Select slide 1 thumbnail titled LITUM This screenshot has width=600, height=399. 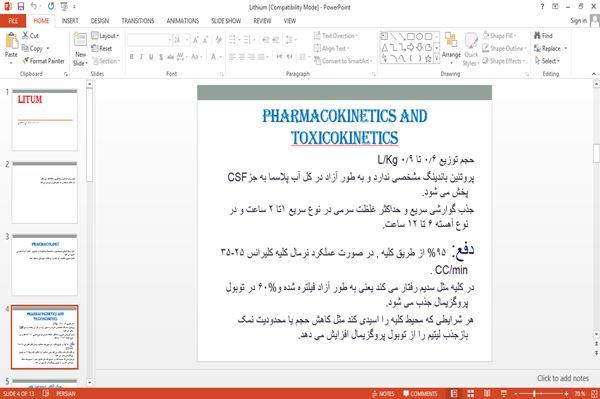click(x=44, y=120)
